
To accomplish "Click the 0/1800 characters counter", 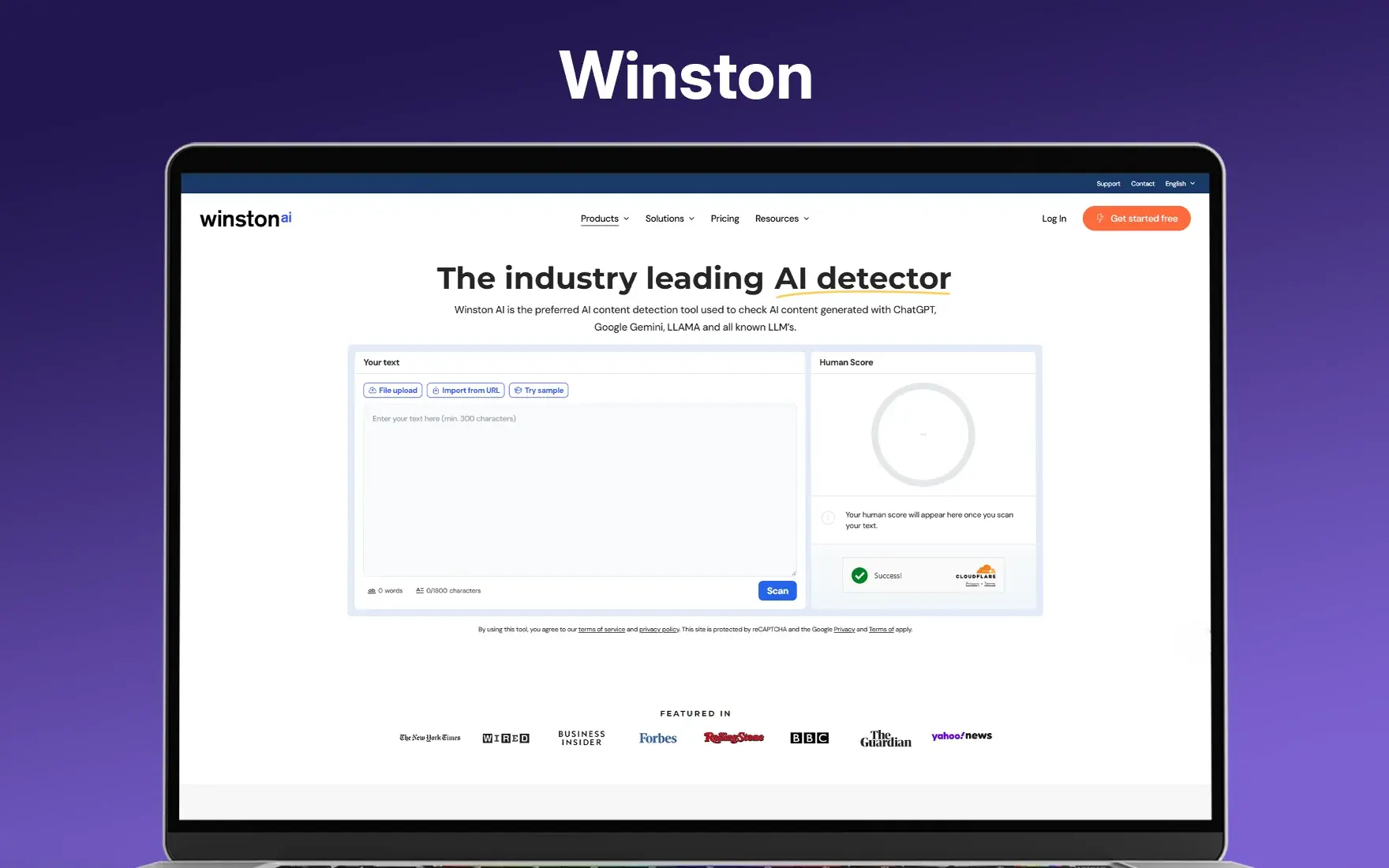I will click(448, 591).
